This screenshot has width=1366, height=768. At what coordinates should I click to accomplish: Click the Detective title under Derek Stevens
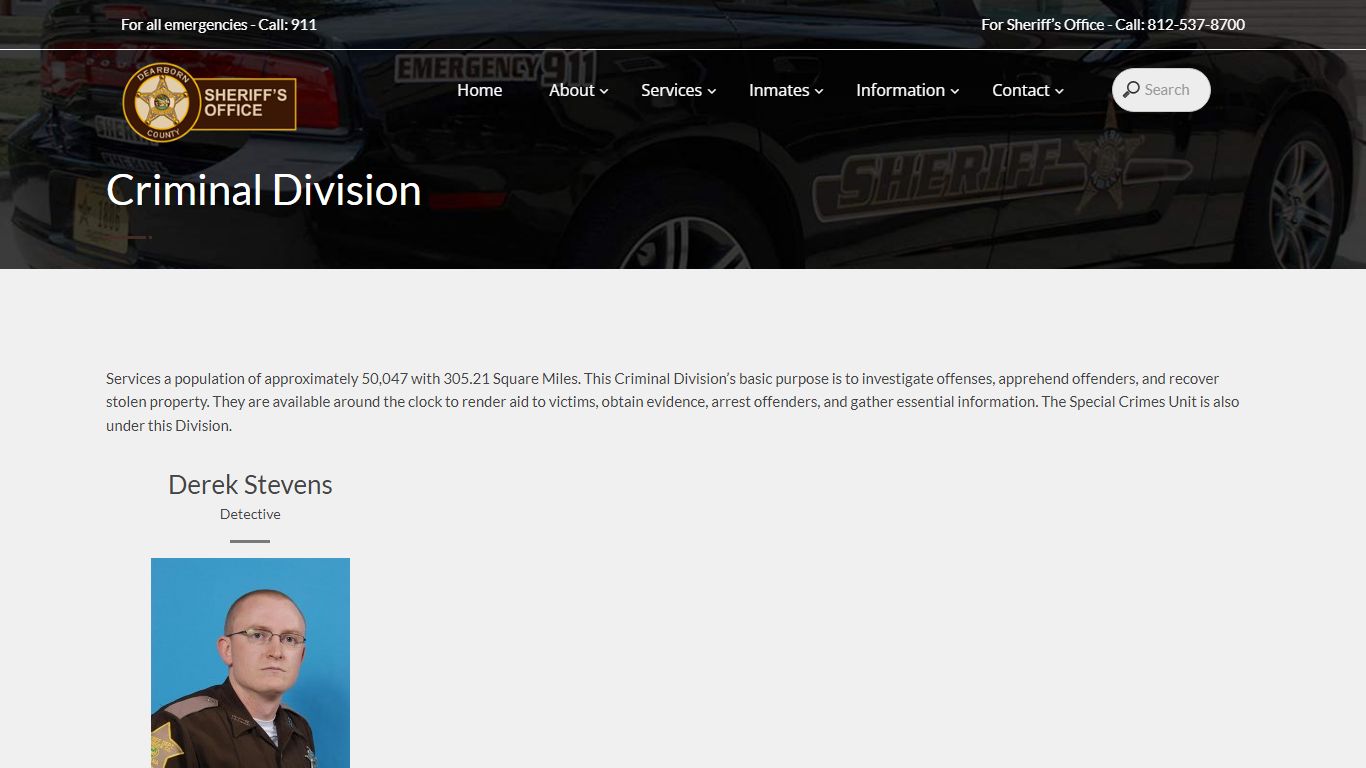[x=250, y=514]
